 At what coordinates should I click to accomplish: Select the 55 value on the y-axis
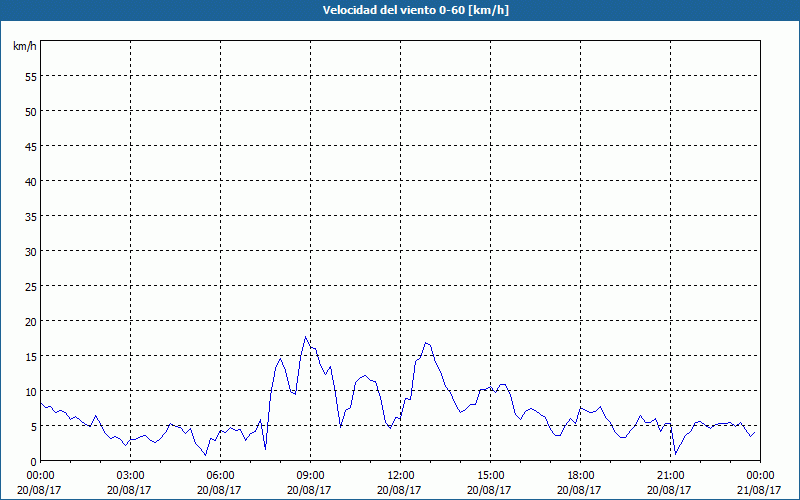click(31, 77)
